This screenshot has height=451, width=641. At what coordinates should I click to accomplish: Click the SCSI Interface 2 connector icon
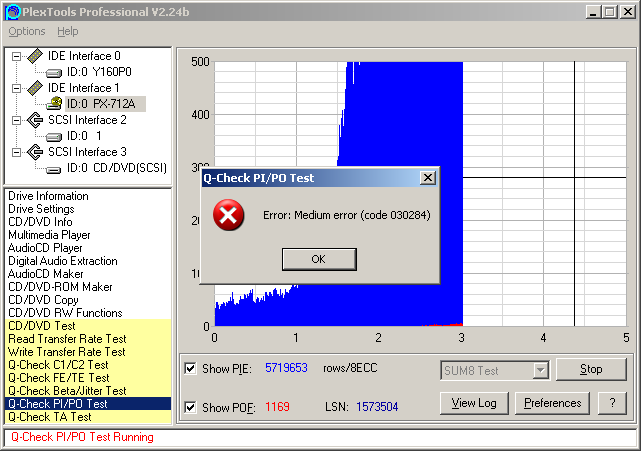pyautogui.click(x=35, y=120)
